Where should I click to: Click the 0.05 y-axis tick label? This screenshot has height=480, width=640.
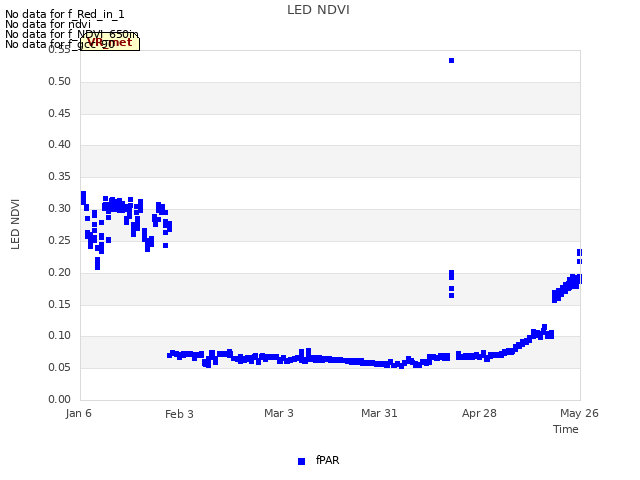coord(60,367)
